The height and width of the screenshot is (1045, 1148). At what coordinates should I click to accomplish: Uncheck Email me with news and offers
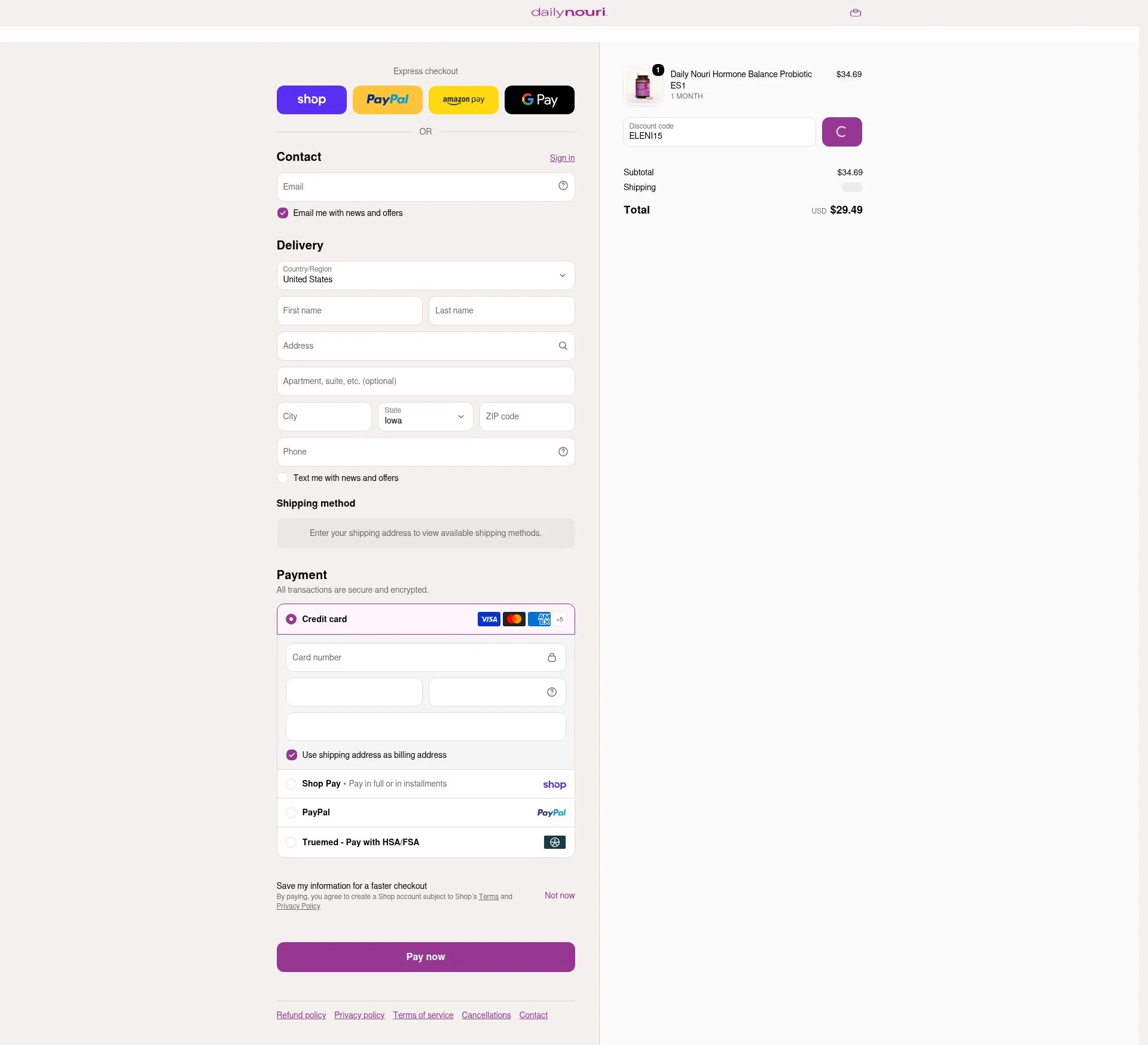[x=283, y=213]
